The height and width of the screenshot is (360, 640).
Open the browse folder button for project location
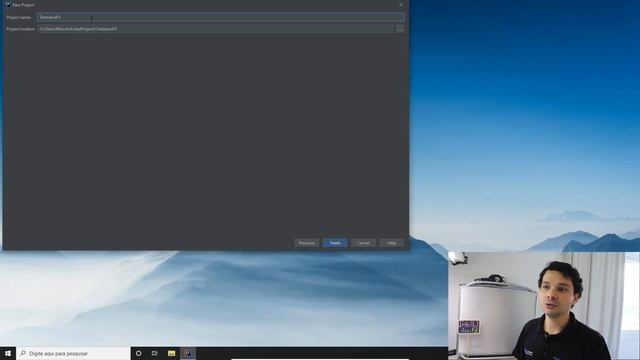[400, 29]
